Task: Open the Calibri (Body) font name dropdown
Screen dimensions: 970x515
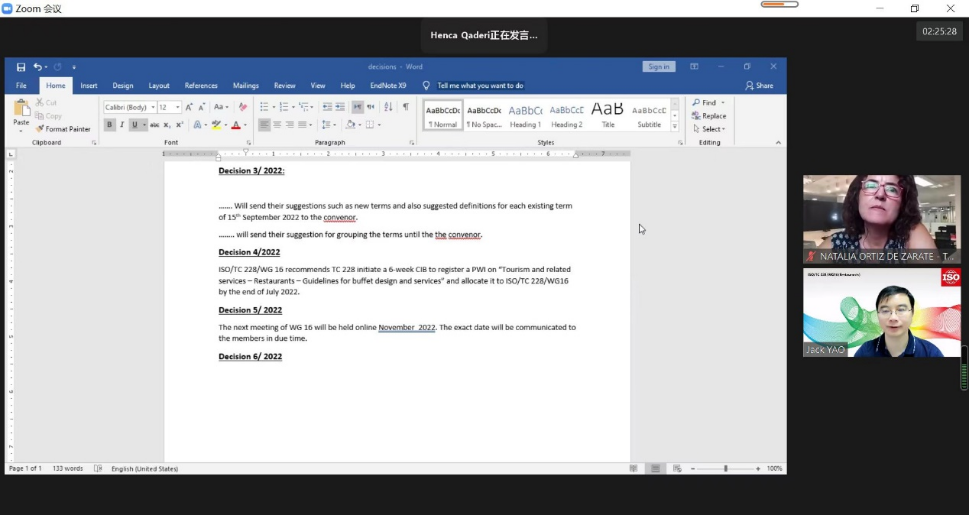Action: (151, 107)
